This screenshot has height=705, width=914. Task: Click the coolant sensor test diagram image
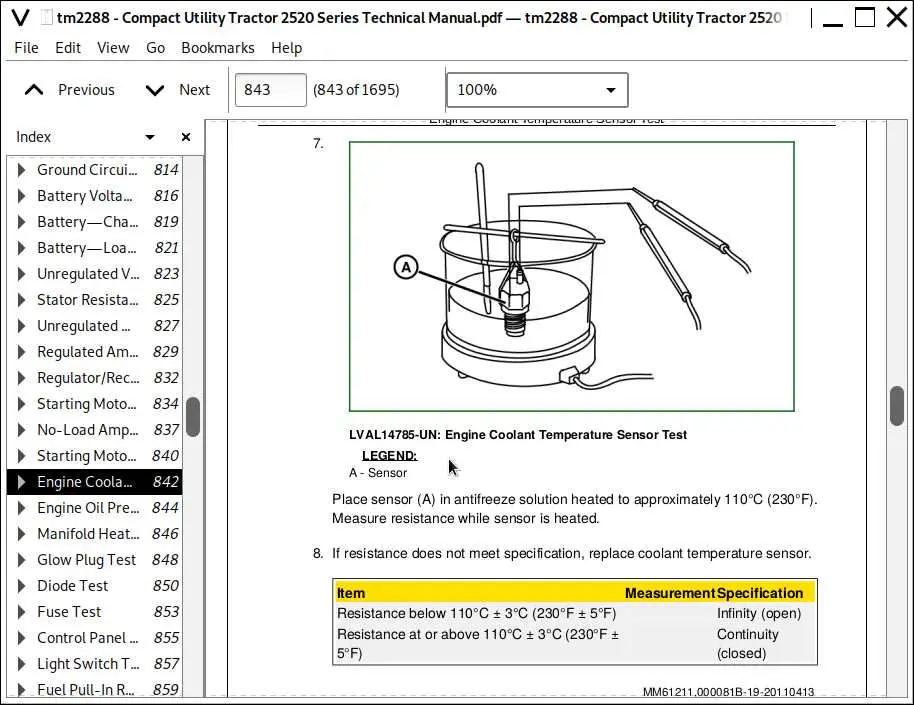[x=571, y=276]
